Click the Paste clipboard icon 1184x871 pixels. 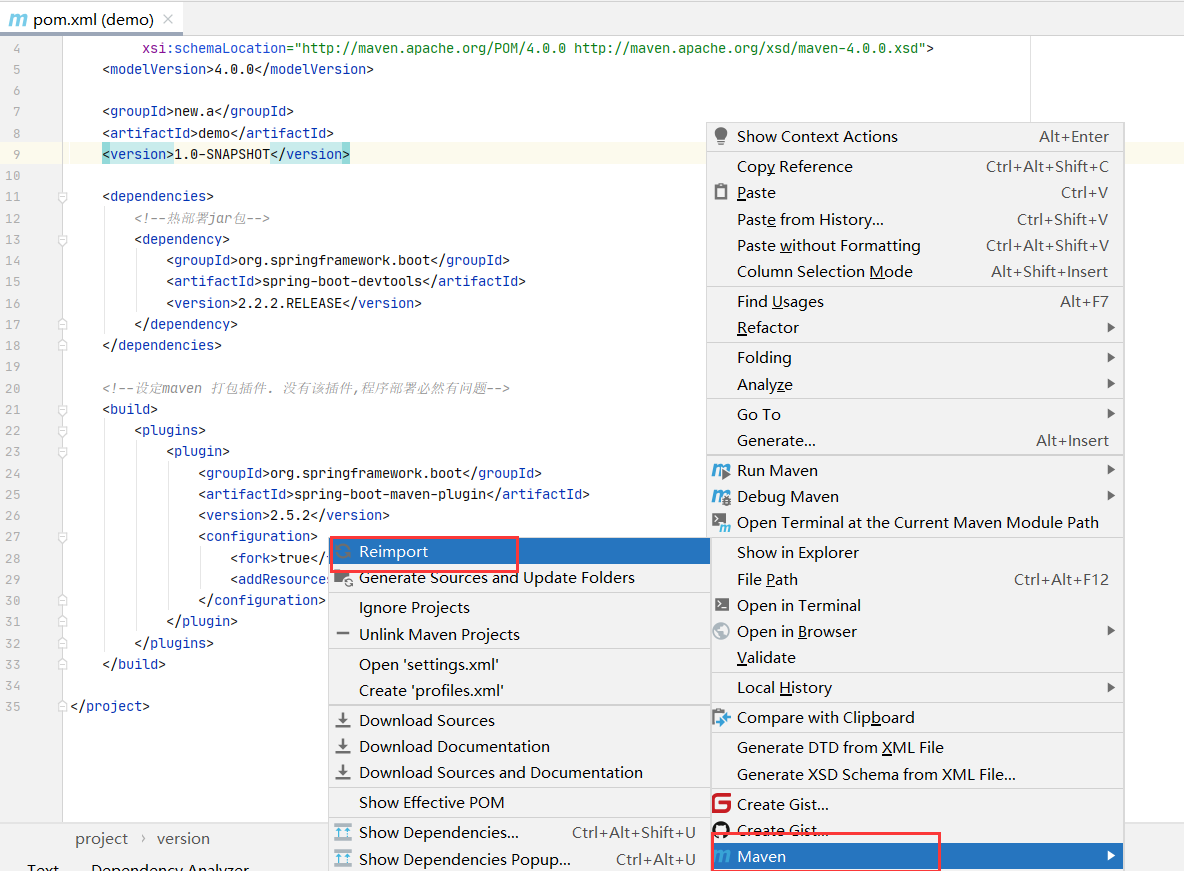pos(721,192)
